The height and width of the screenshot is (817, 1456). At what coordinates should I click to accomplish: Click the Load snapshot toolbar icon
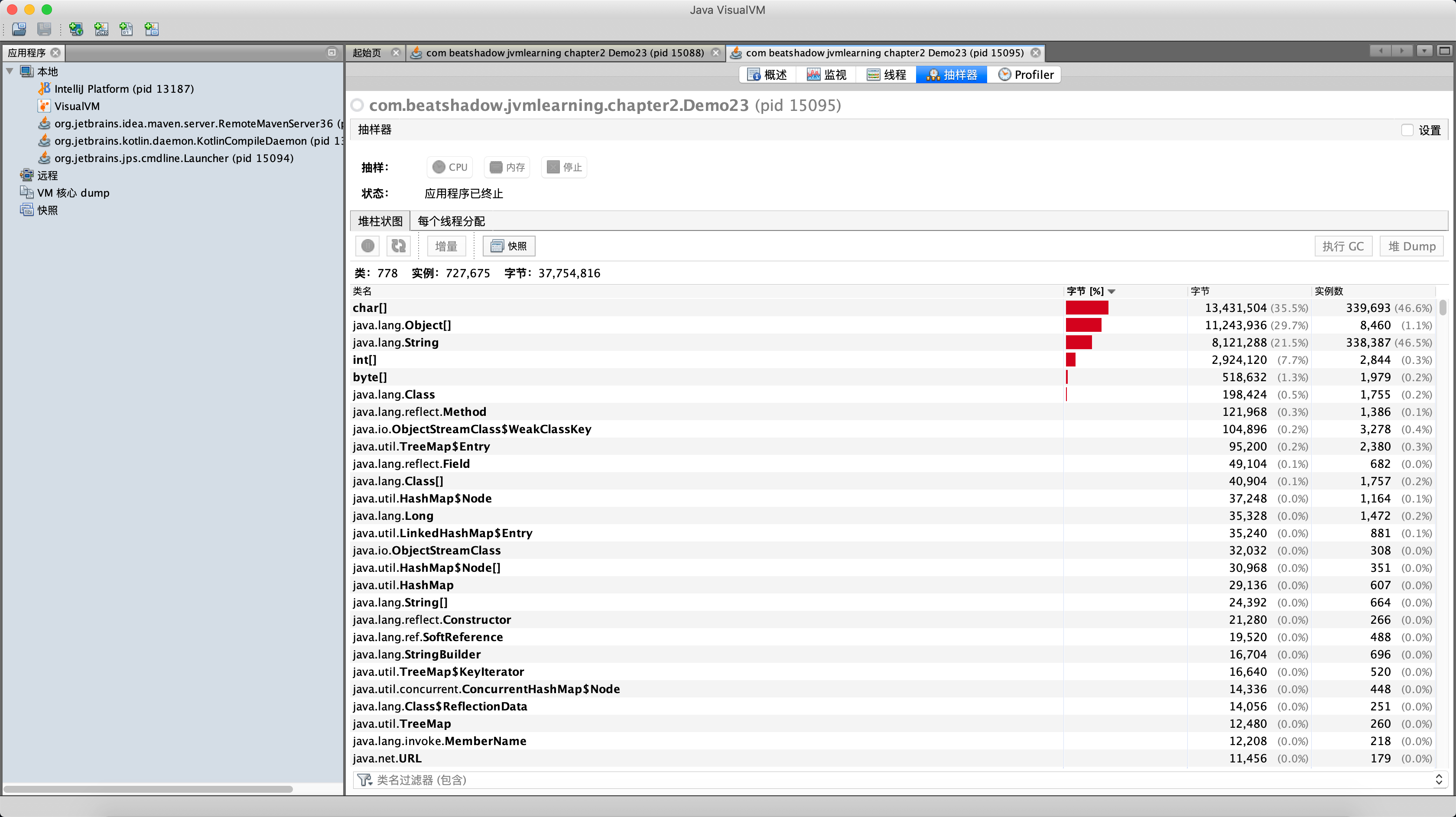click(20, 29)
